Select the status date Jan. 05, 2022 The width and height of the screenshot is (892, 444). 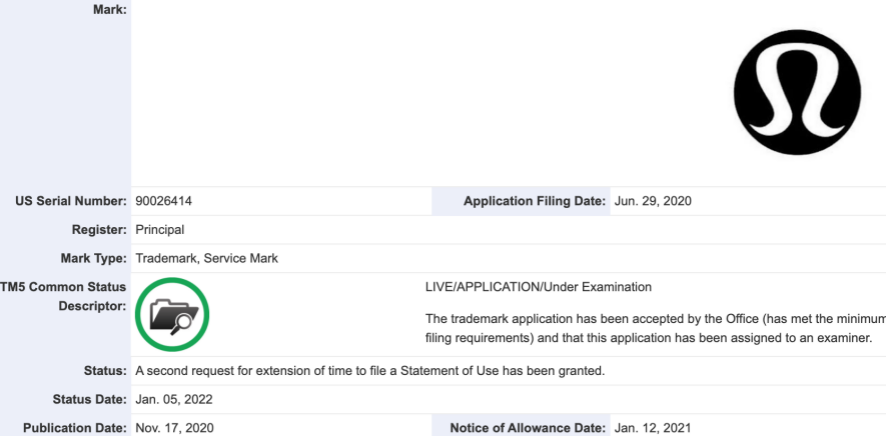174,400
